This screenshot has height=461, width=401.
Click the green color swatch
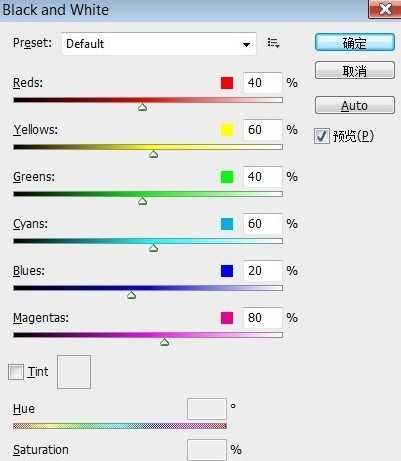[227, 177]
